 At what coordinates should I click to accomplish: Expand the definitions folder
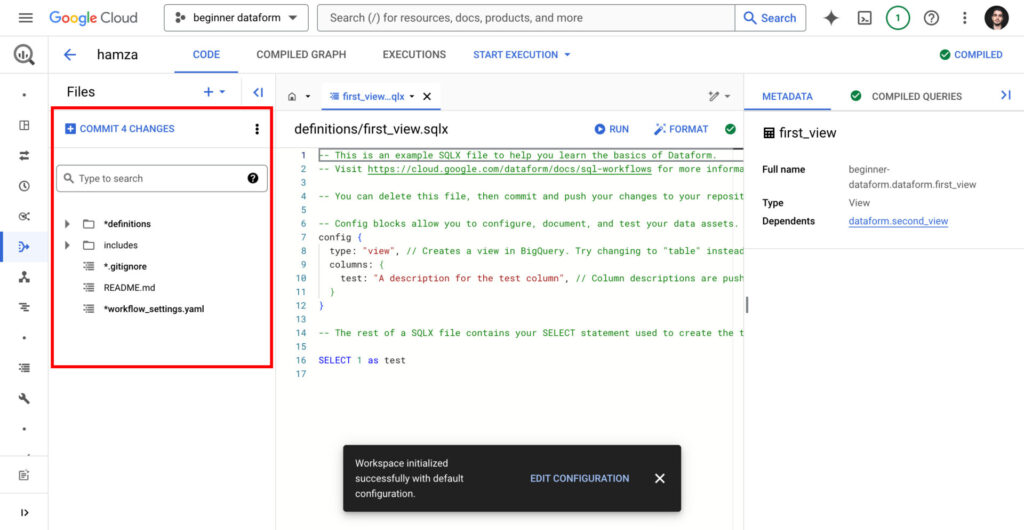pos(67,224)
